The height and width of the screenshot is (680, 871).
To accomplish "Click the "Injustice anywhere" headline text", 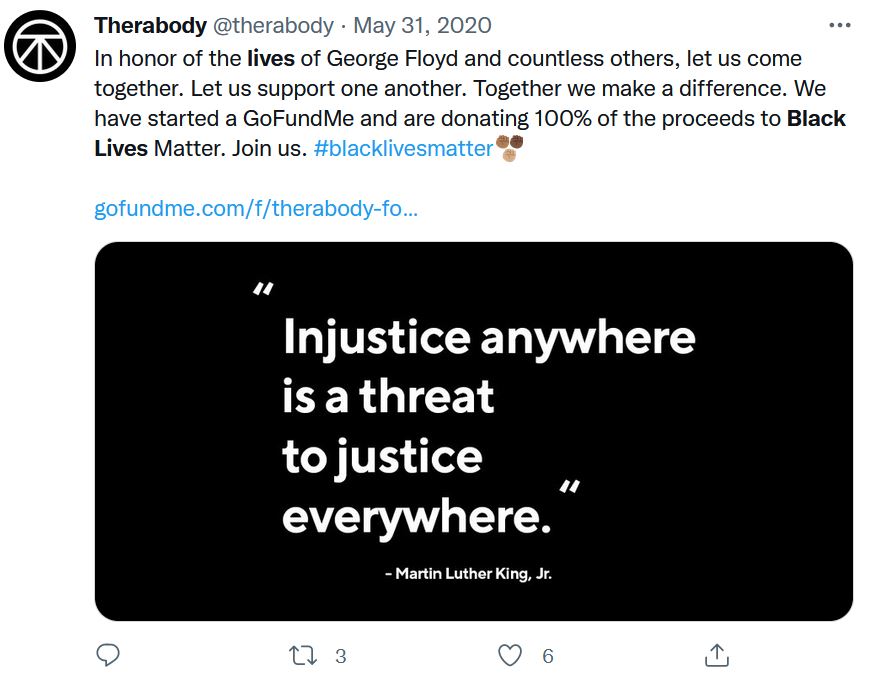I will (489, 337).
